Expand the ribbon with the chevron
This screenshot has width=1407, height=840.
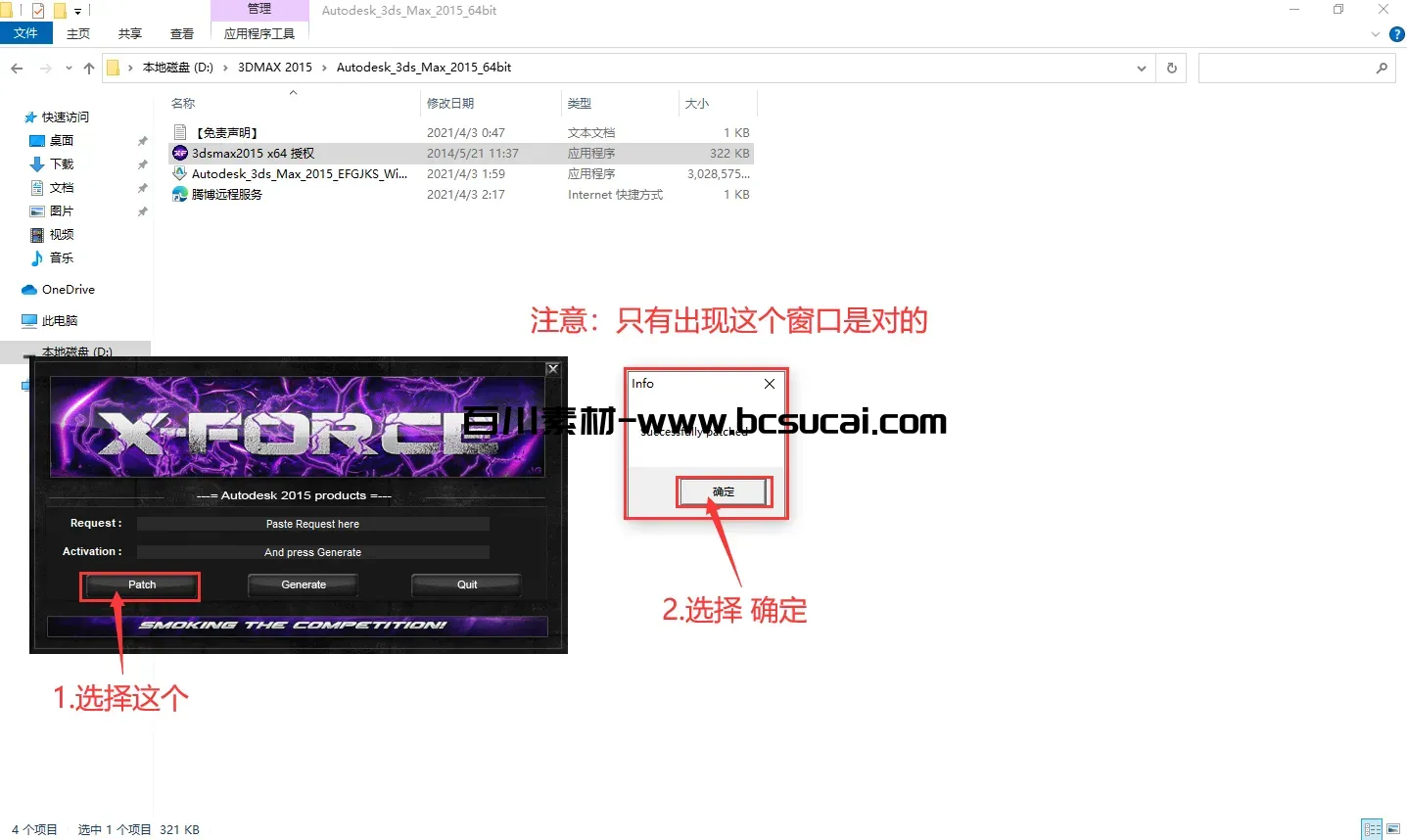1376,34
